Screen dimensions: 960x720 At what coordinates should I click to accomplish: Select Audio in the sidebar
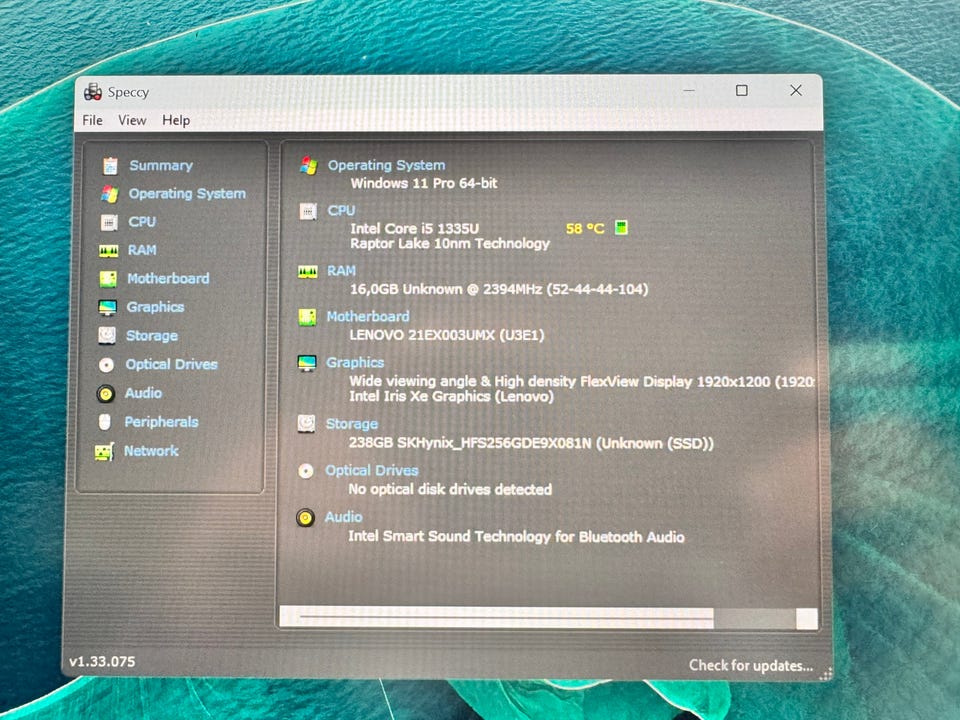point(143,393)
